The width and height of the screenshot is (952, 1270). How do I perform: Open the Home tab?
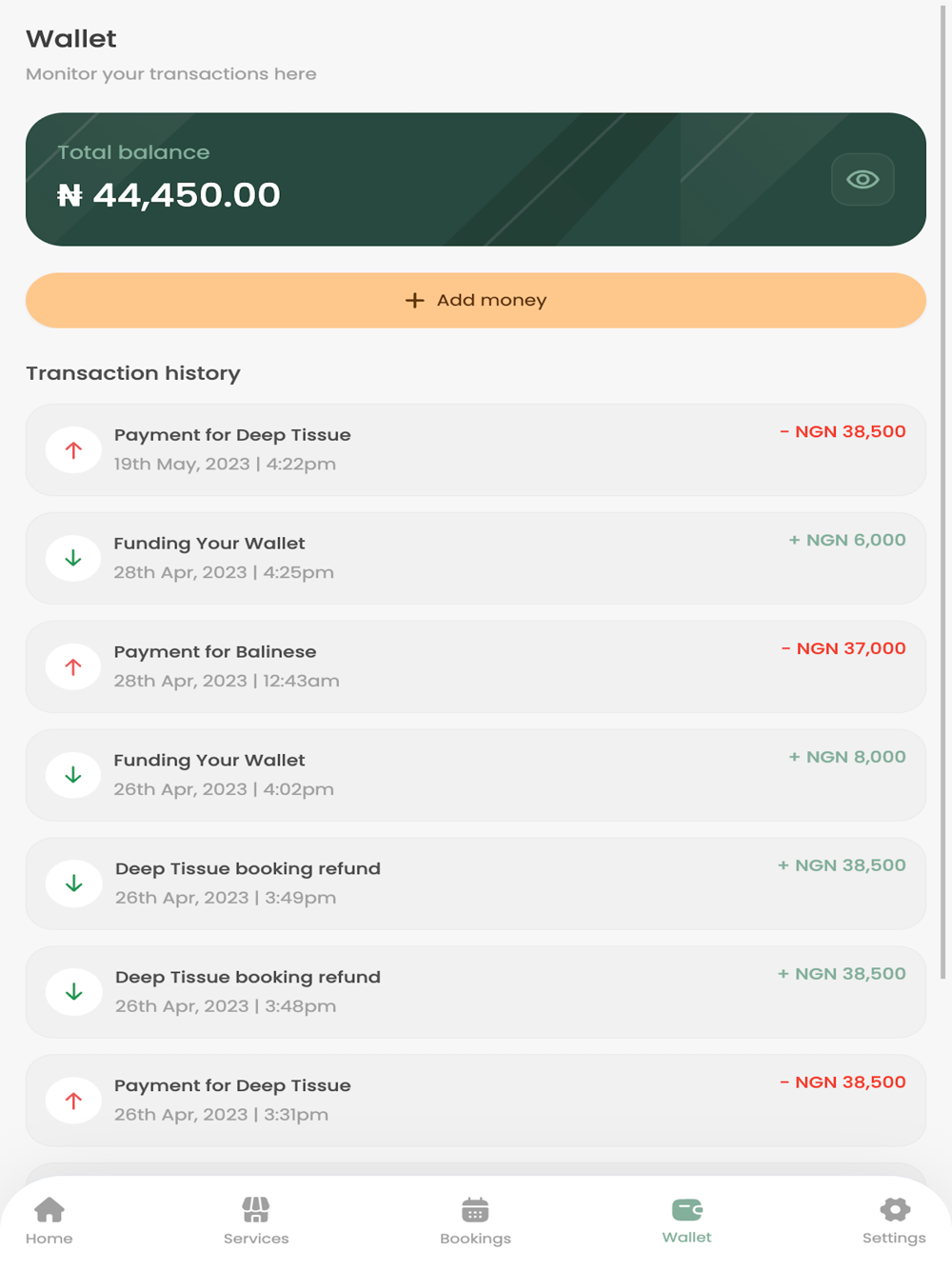point(50,1211)
